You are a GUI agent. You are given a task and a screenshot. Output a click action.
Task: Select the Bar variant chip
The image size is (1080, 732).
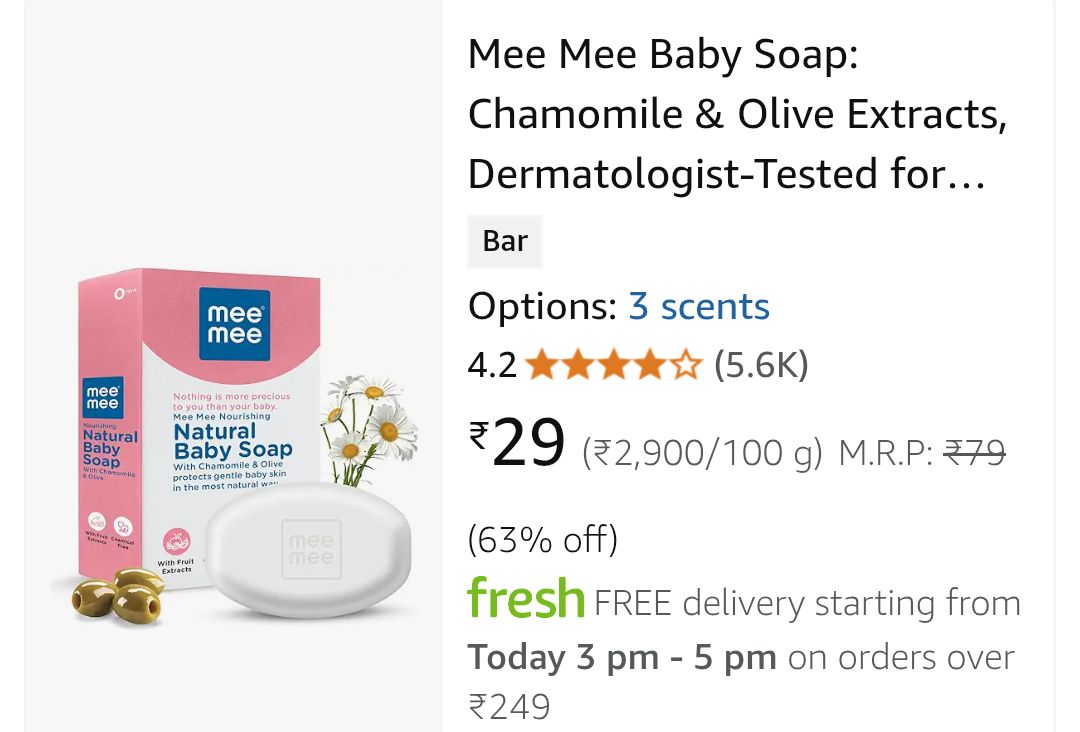[505, 242]
